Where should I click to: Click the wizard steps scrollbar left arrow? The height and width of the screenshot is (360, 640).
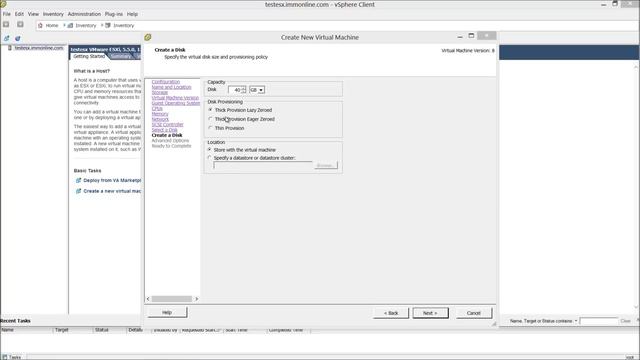click(x=148, y=299)
